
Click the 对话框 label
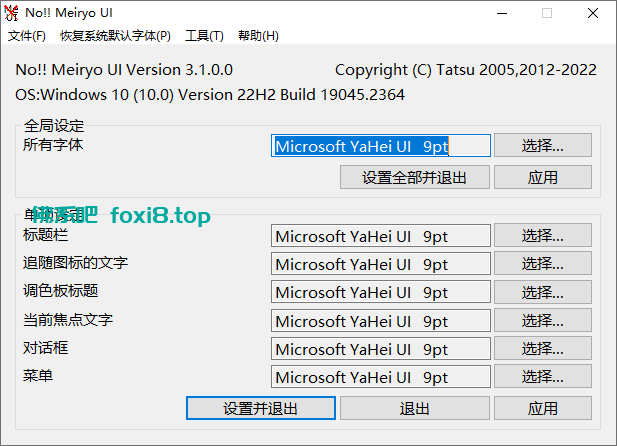(46, 348)
